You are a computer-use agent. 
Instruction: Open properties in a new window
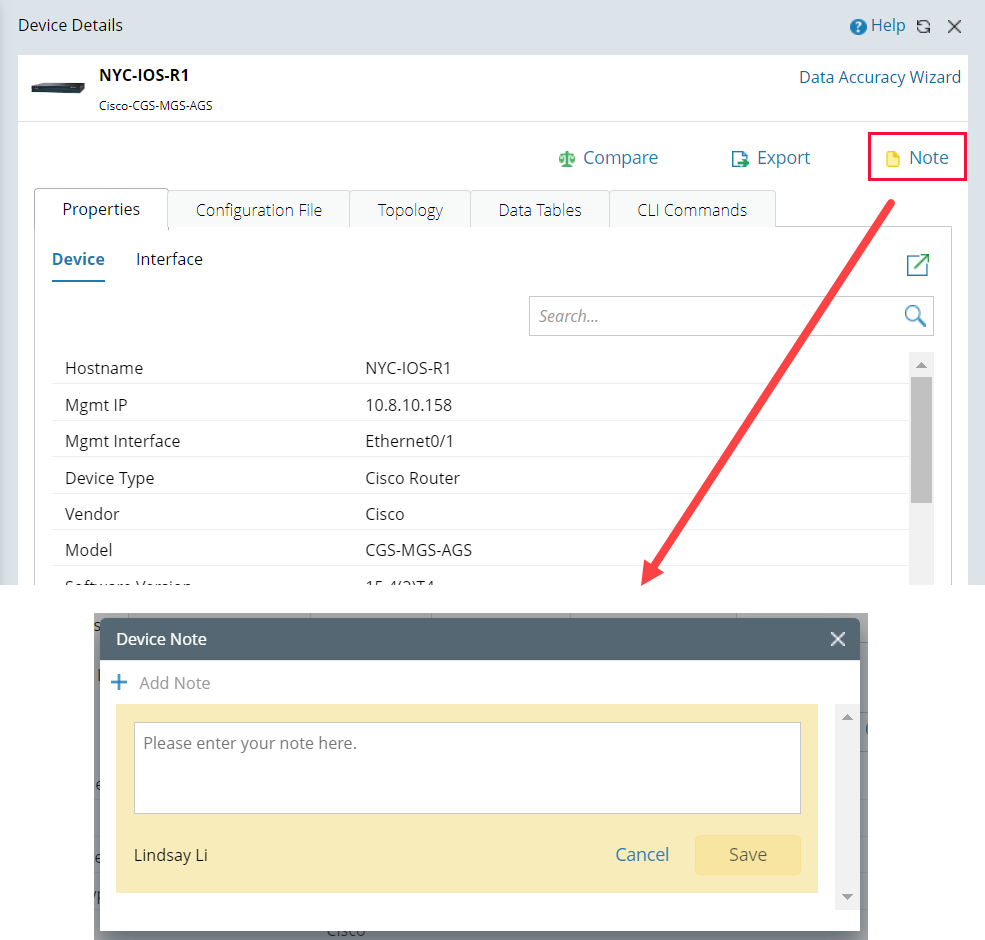(917, 264)
